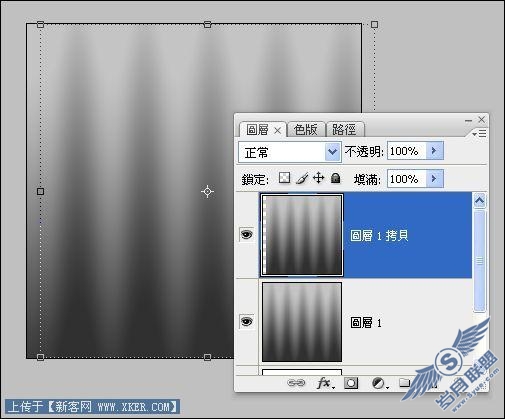Create new adjustment layer half-circle icon
Viewport: 505px width, 419px height.
coord(379,383)
